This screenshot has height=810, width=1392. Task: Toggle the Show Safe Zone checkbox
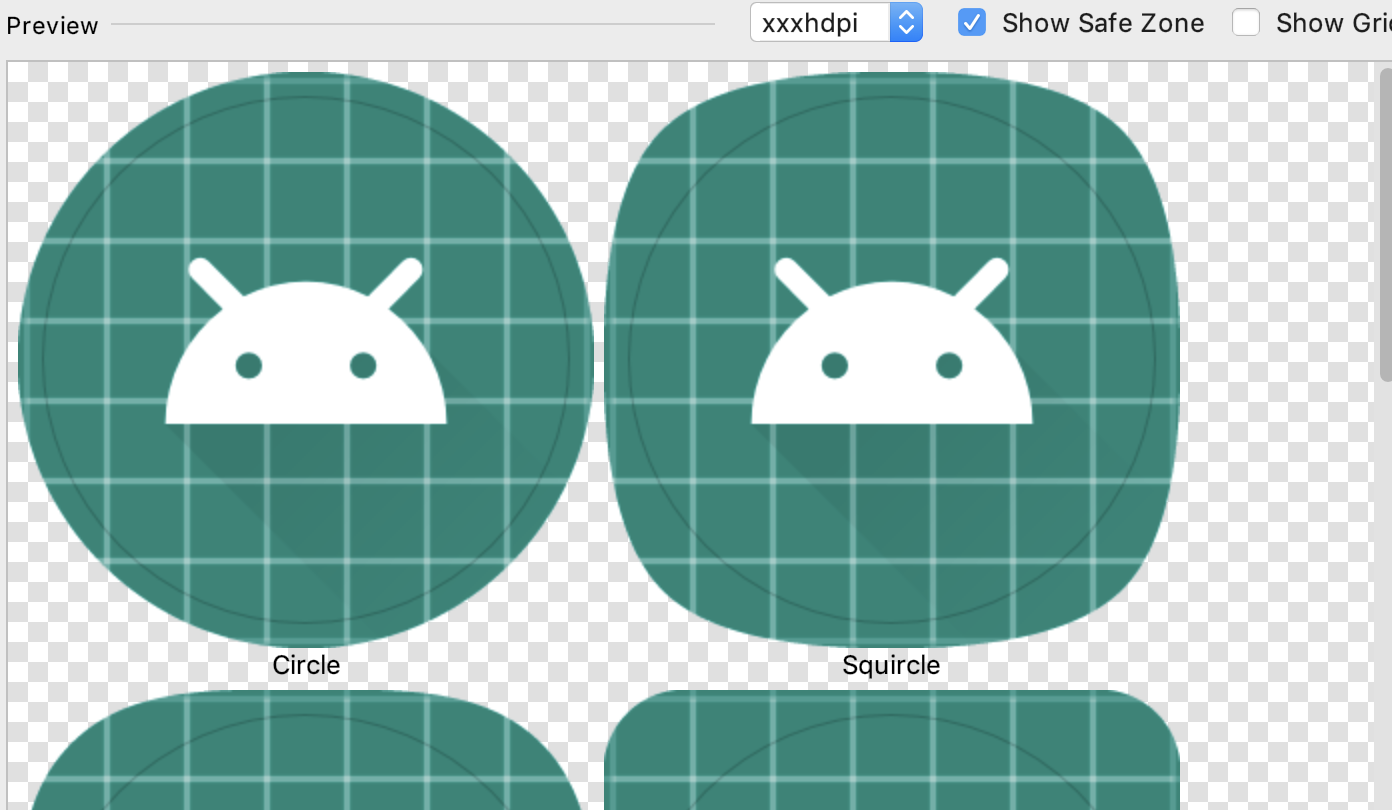(971, 22)
